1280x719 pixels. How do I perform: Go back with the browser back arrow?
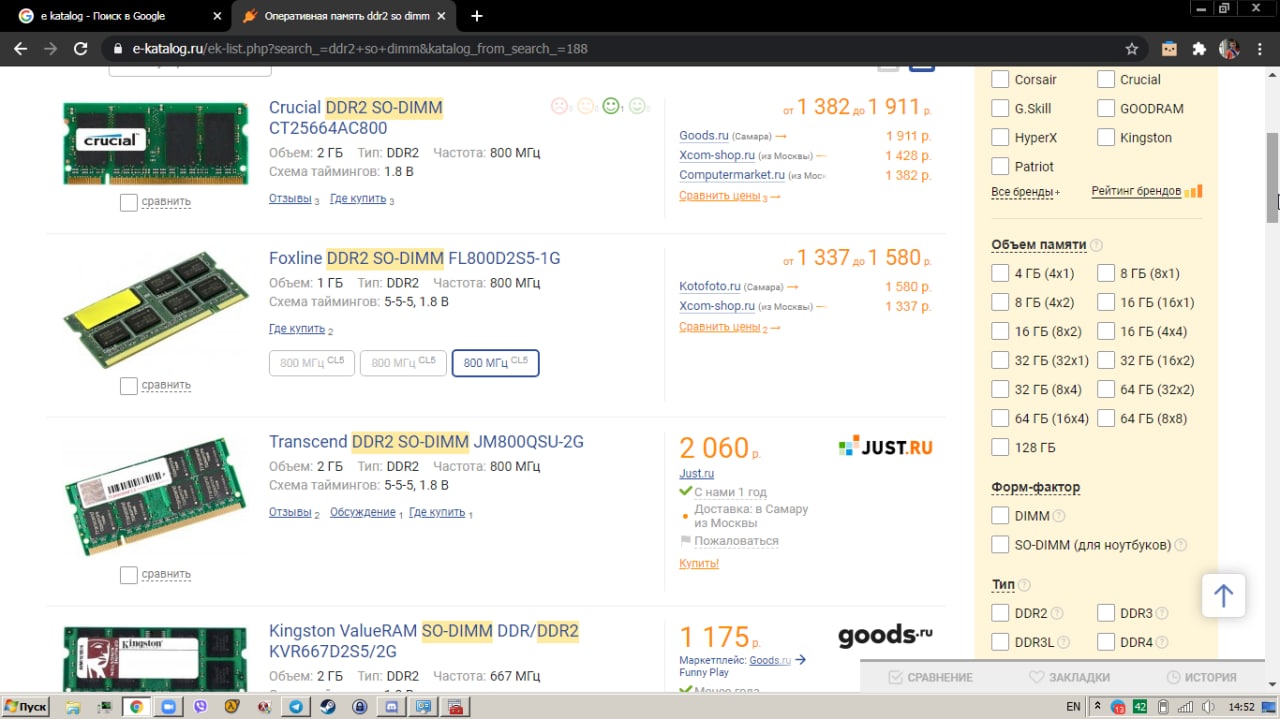tap(21, 48)
